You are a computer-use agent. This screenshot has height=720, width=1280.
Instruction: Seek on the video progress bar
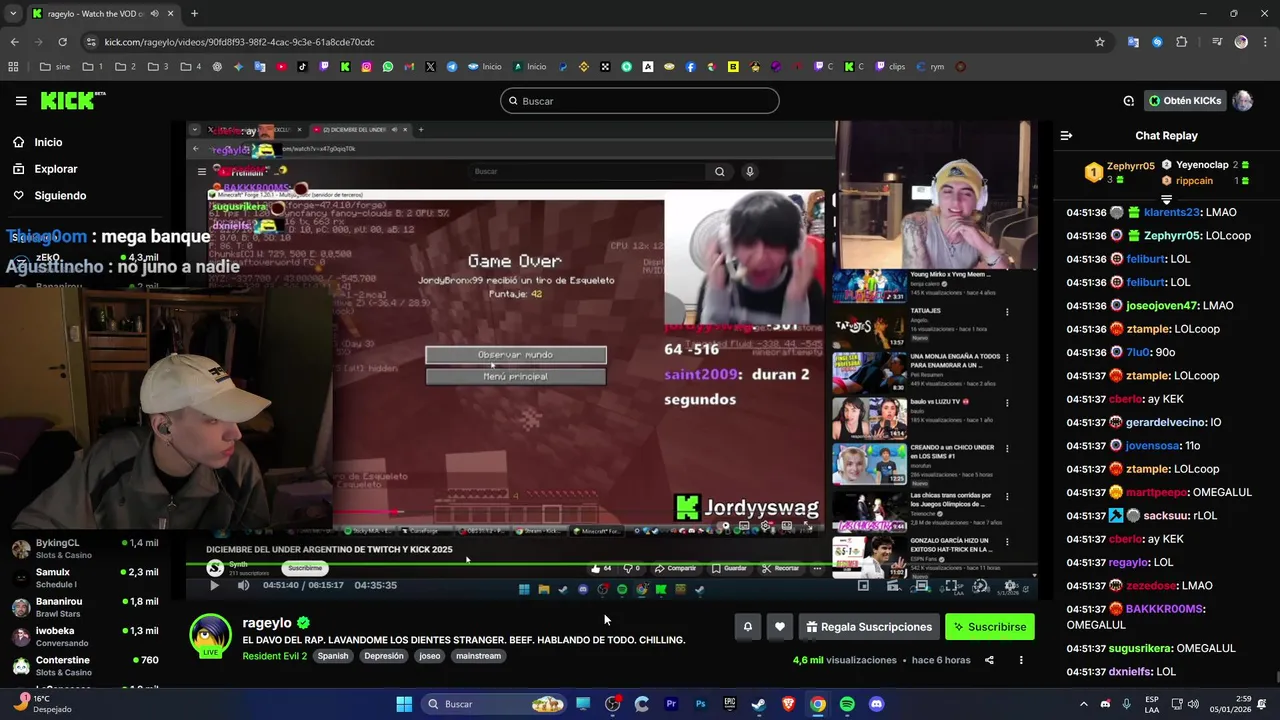(x=610, y=565)
